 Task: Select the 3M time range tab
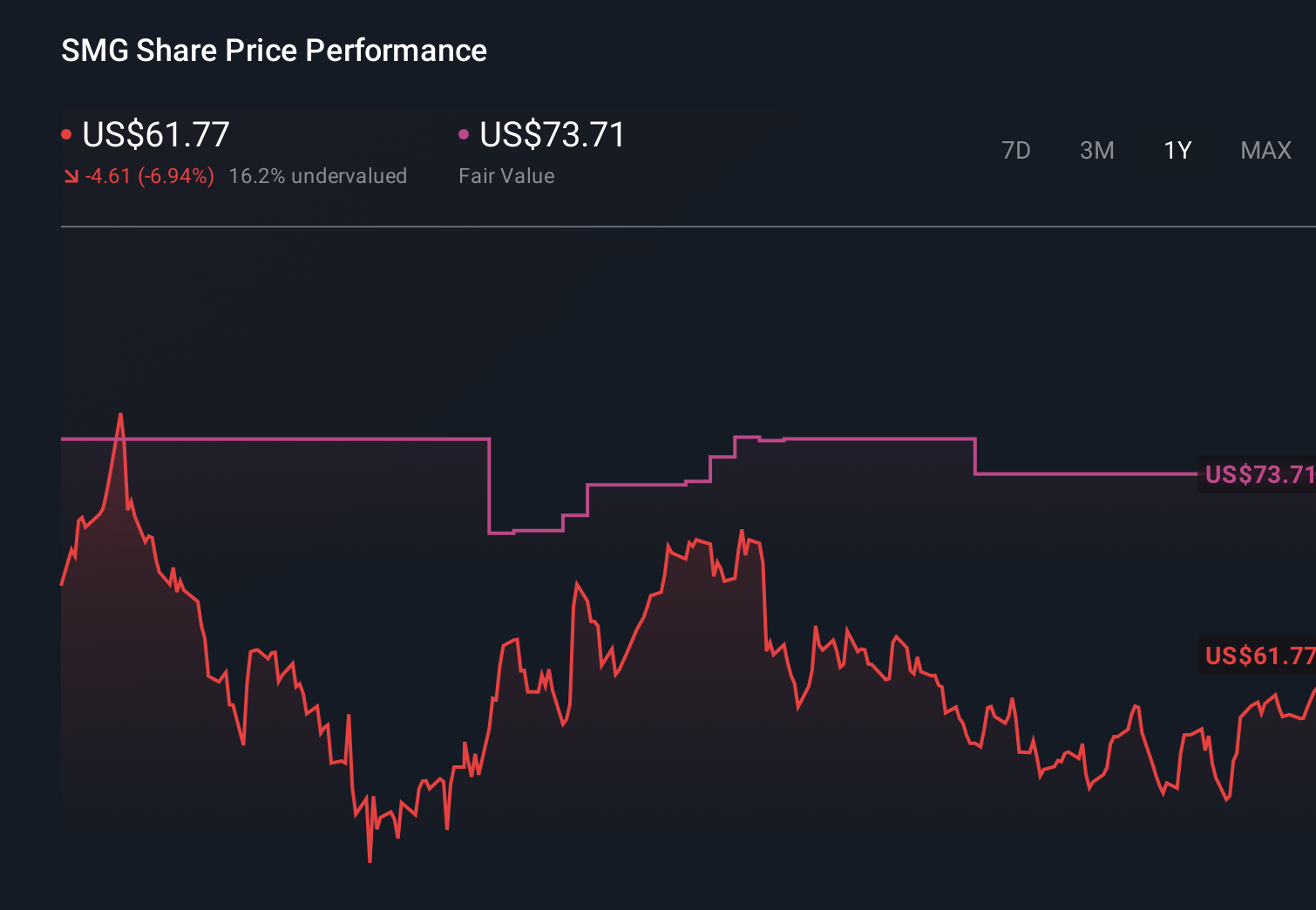click(x=1096, y=151)
